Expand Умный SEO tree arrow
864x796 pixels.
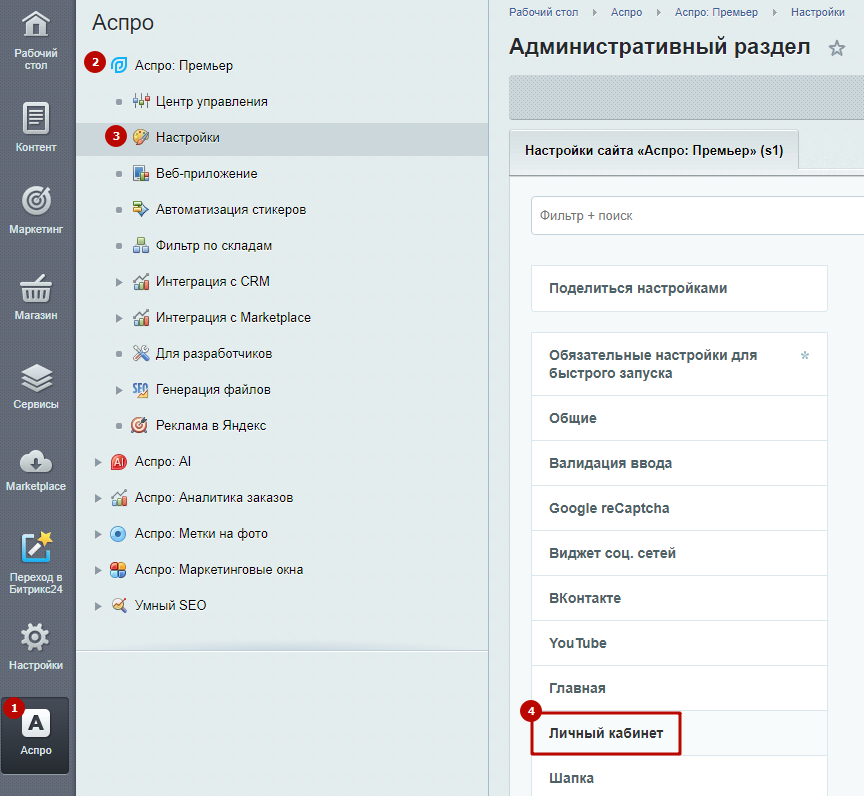(98, 606)
